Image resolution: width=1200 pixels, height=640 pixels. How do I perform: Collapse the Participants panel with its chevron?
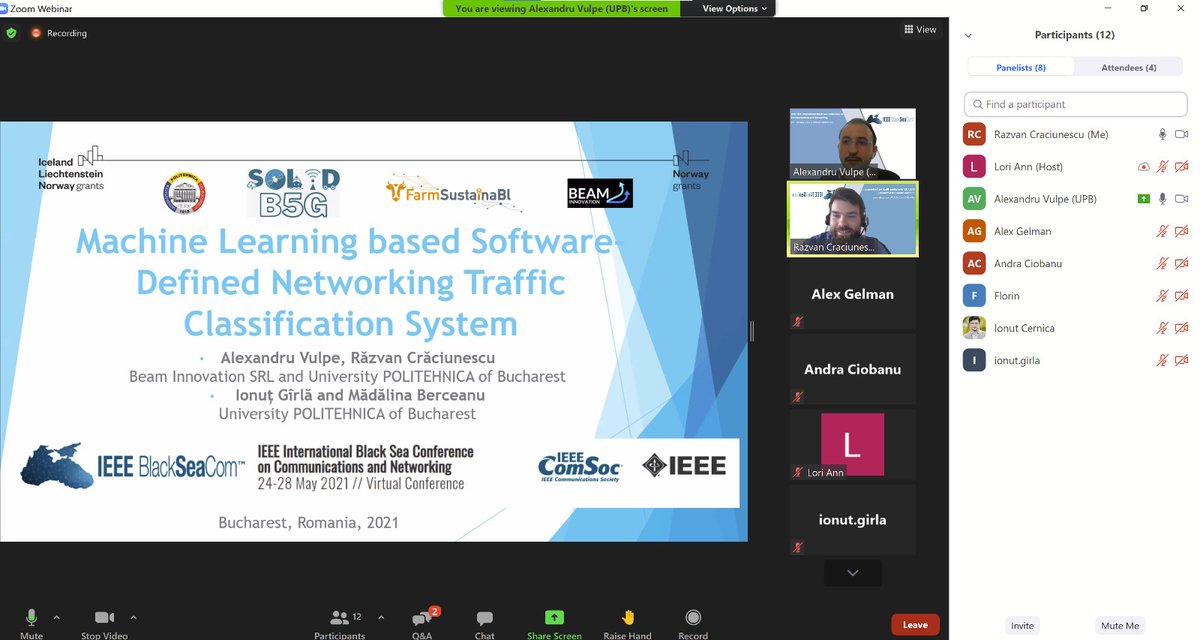[966, 34]
